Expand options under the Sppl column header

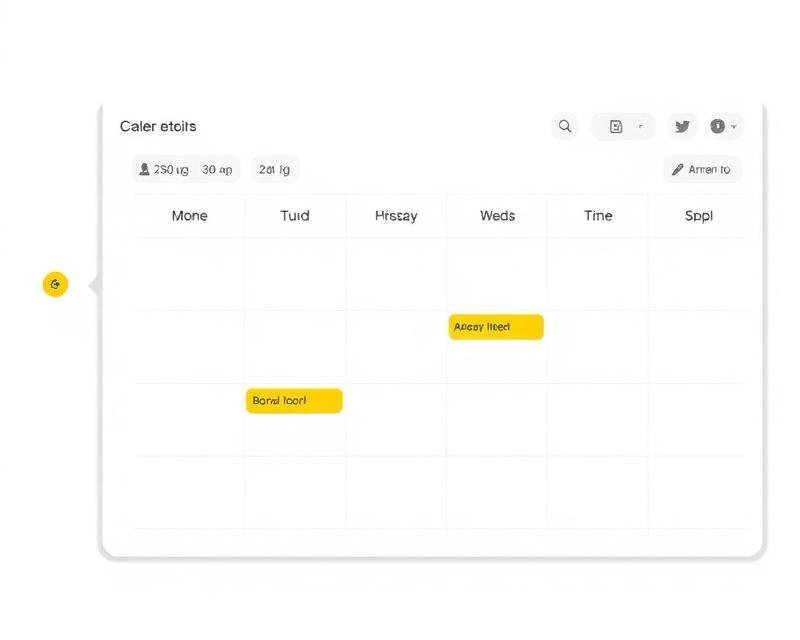point(699,215)
